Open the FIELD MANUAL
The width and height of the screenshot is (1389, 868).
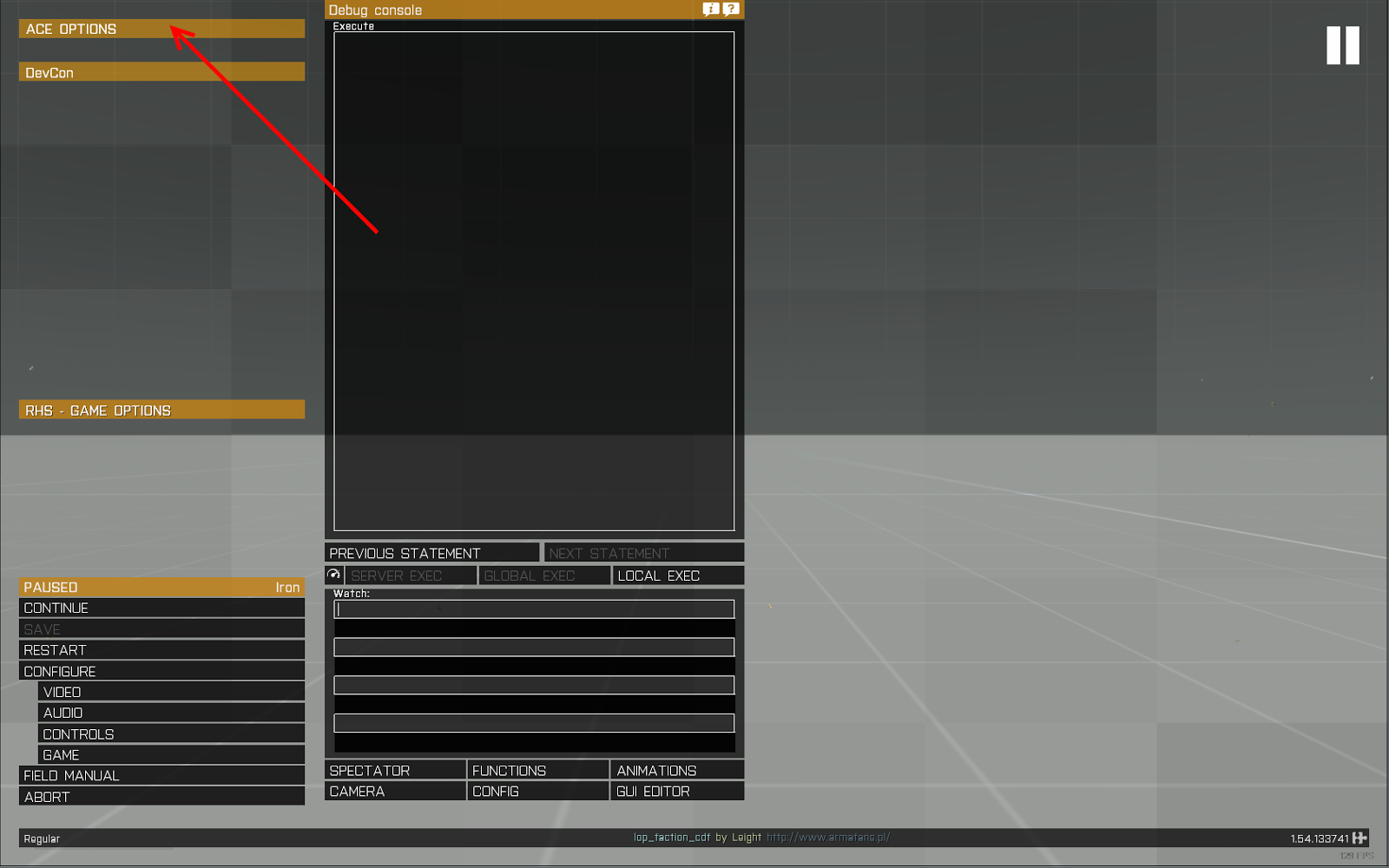click(161, 775)
